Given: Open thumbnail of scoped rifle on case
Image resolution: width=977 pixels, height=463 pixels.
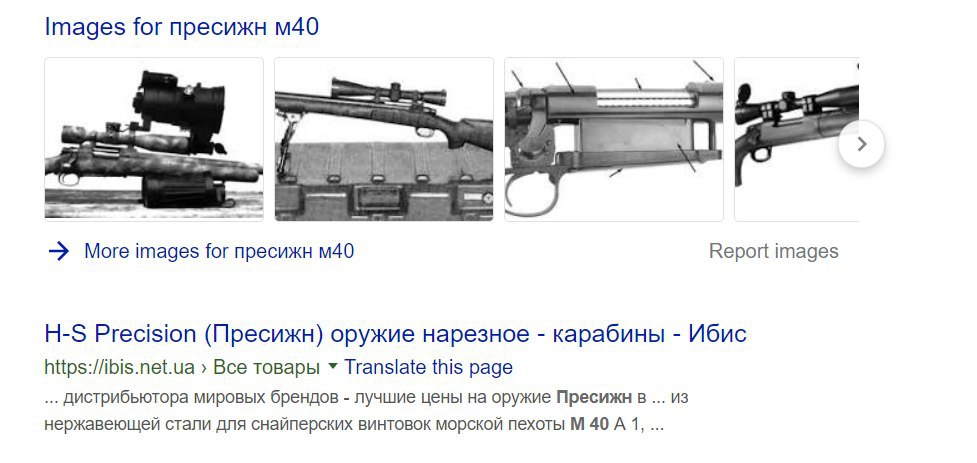Looking at the screenshot, I should pos(384,139).
